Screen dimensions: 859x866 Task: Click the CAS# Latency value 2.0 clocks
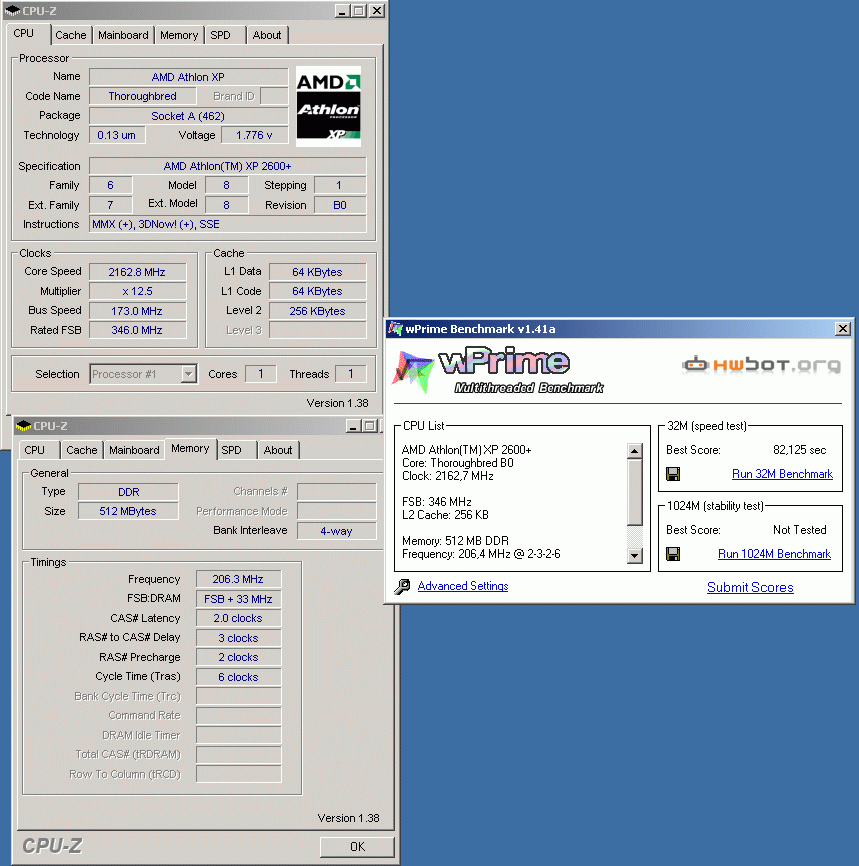coord(239,619)
